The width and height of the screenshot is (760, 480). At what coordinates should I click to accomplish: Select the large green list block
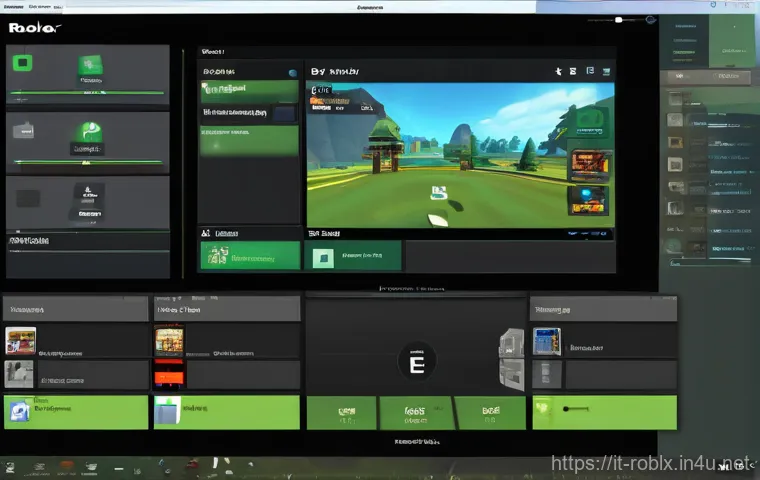[250, 141]
